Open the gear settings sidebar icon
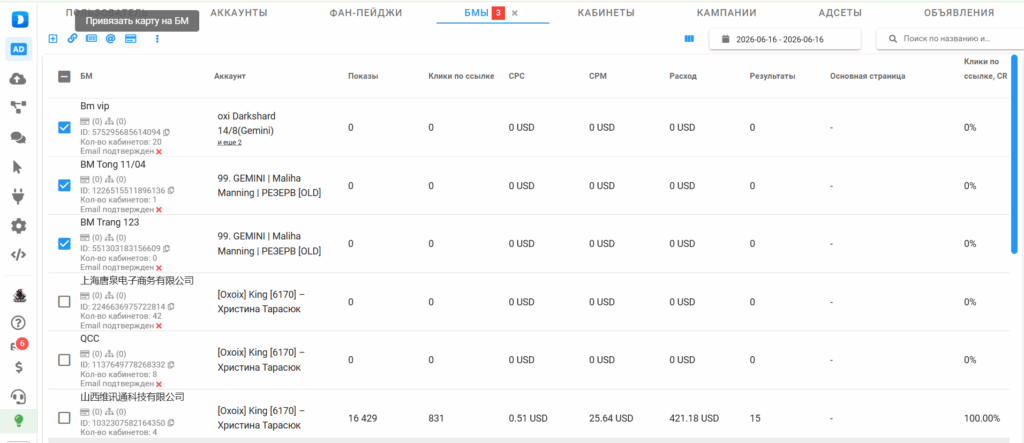This screenshot has height=443, width=1024. pos(19,226)
